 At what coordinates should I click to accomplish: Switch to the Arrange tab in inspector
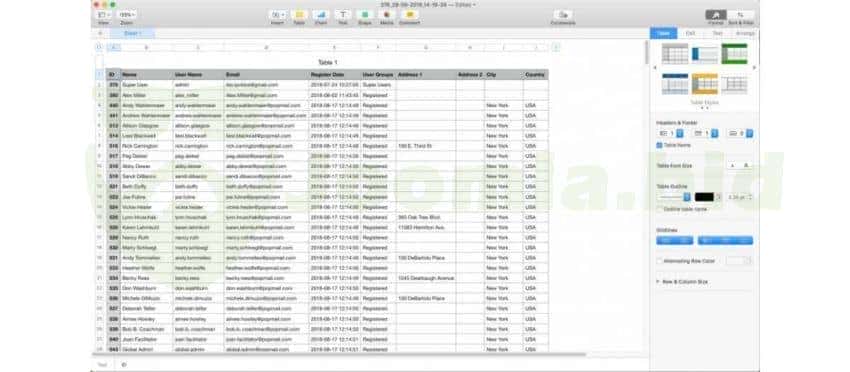[x=745, y=34]
